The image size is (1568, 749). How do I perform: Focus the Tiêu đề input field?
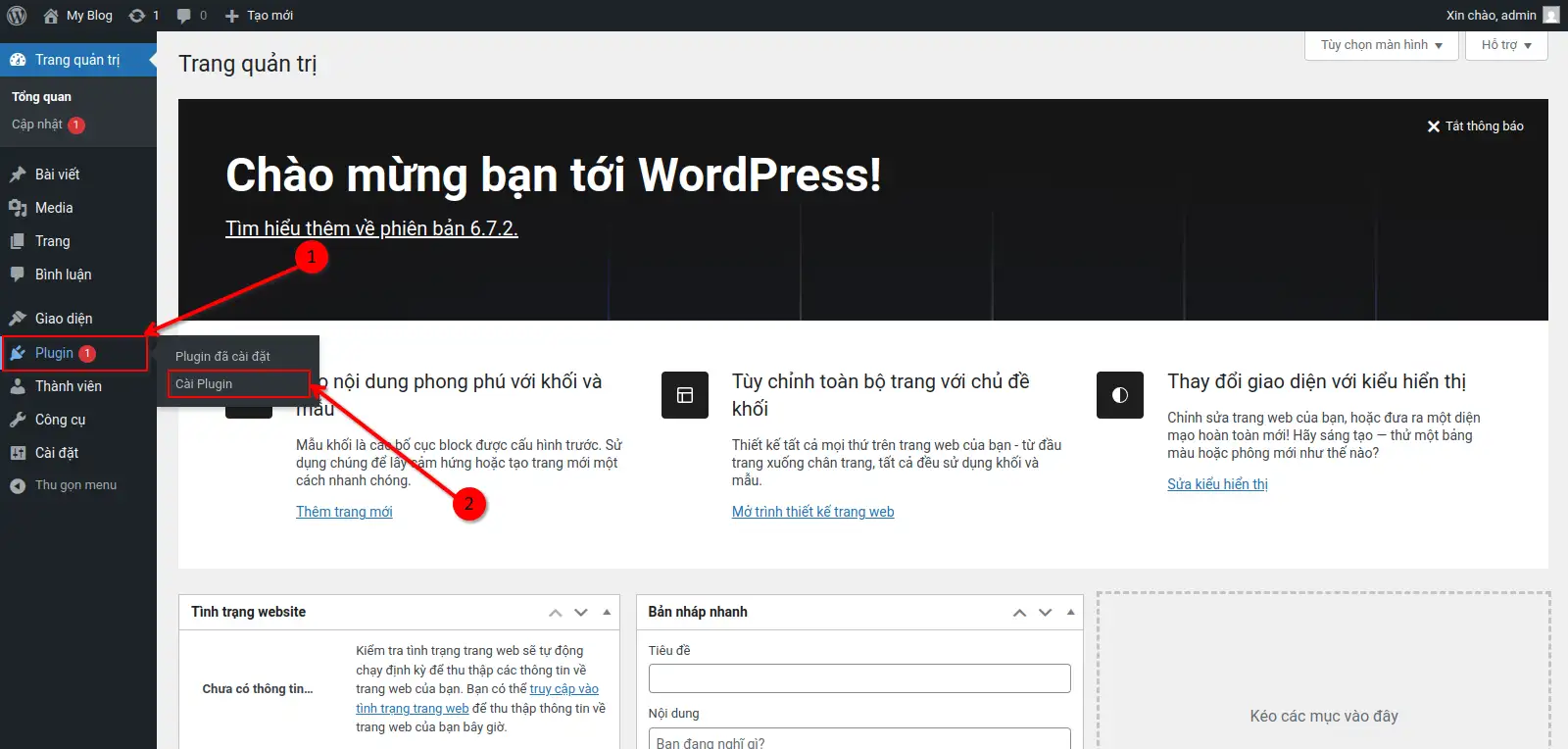(x=859, y=678)
